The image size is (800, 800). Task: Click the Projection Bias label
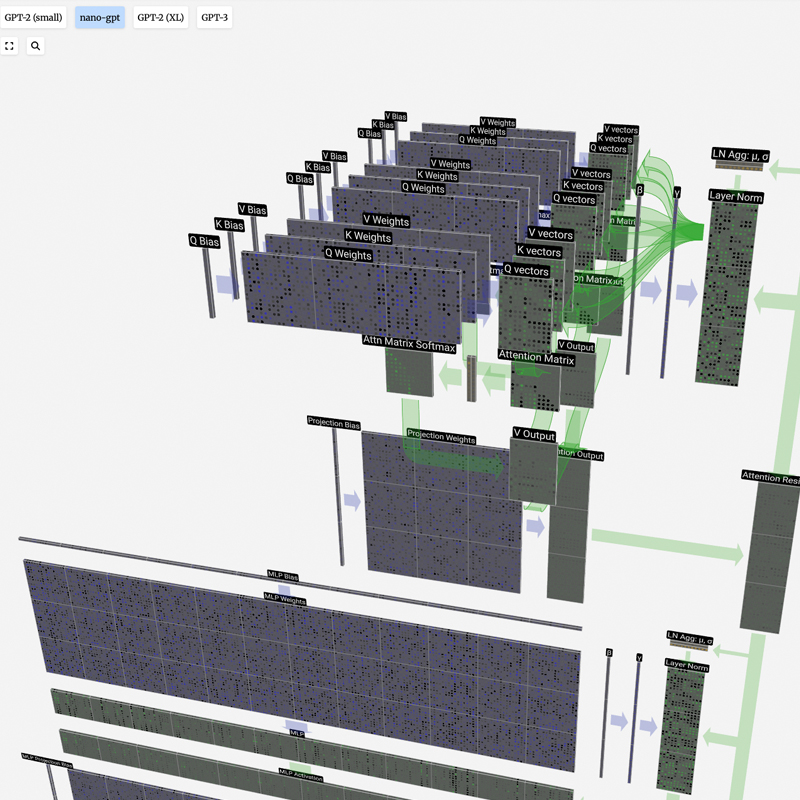pyautogui.click(x=334, y=423)
